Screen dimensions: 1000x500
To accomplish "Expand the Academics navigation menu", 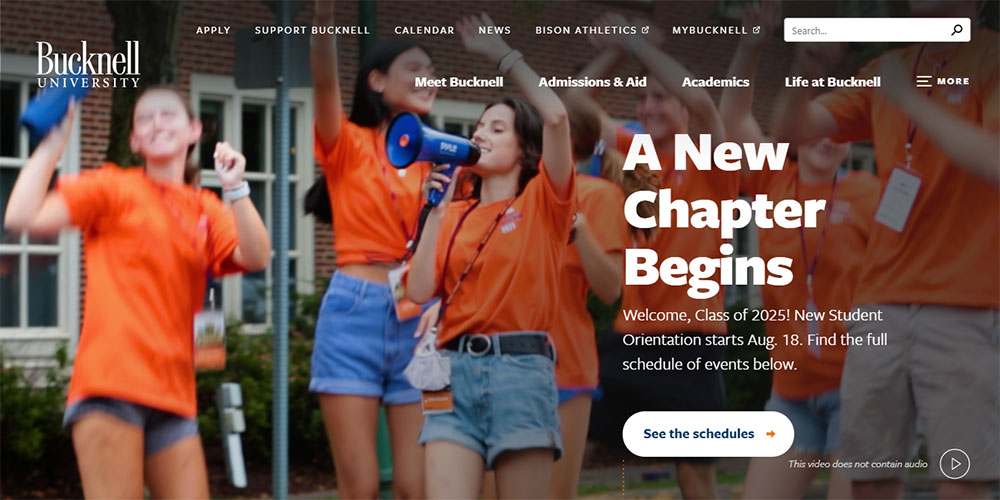I will coord(716,82).
